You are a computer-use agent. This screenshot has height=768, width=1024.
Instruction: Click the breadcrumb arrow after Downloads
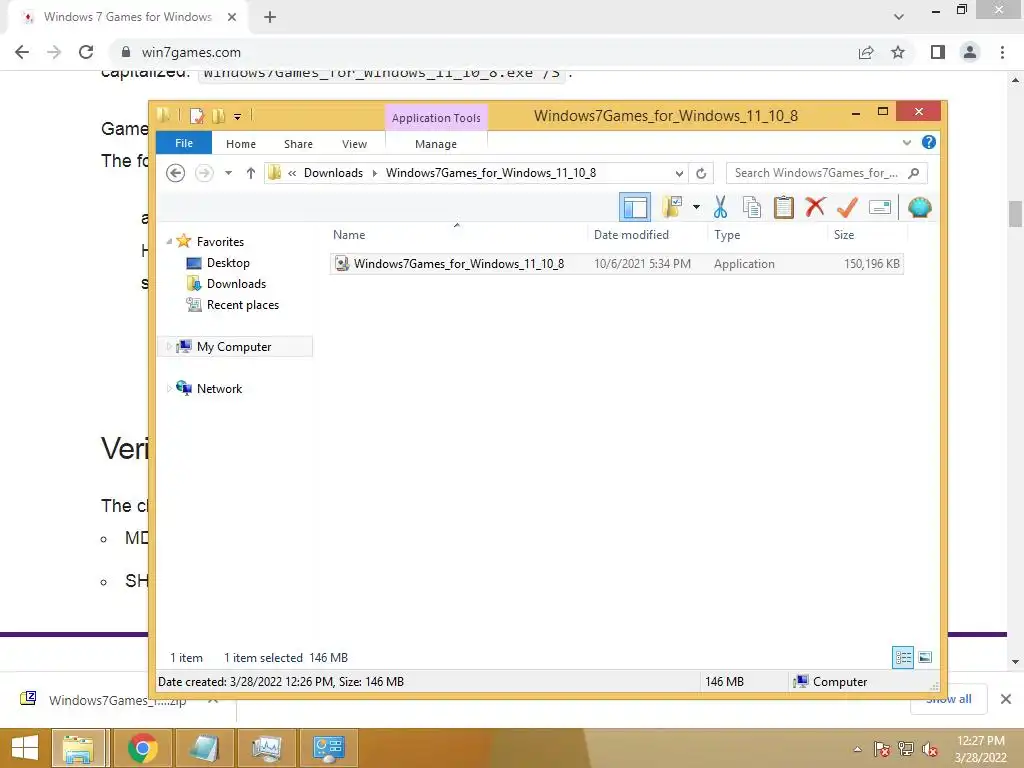375,173
